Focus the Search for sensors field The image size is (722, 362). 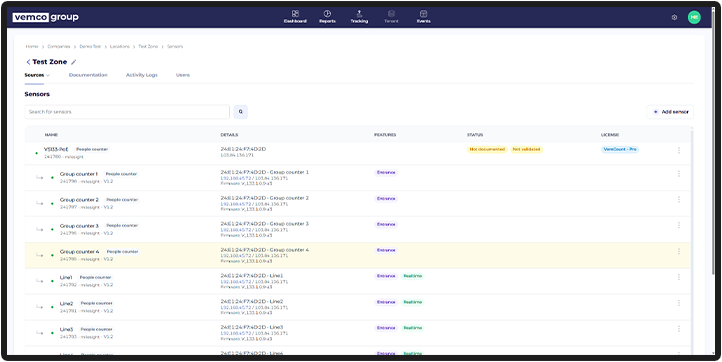127,112
